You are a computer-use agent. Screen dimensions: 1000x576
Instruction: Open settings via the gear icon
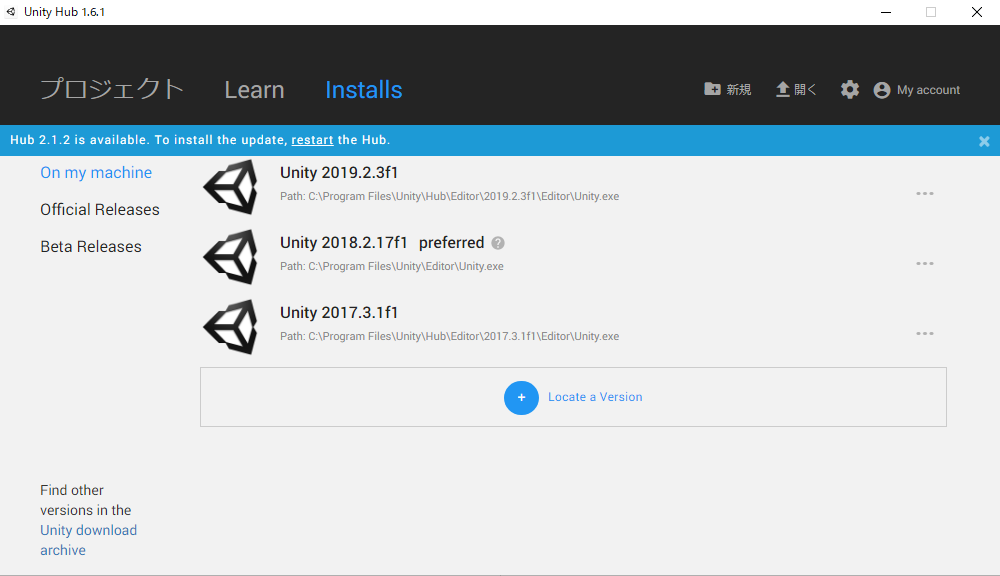tap(849, 89)
